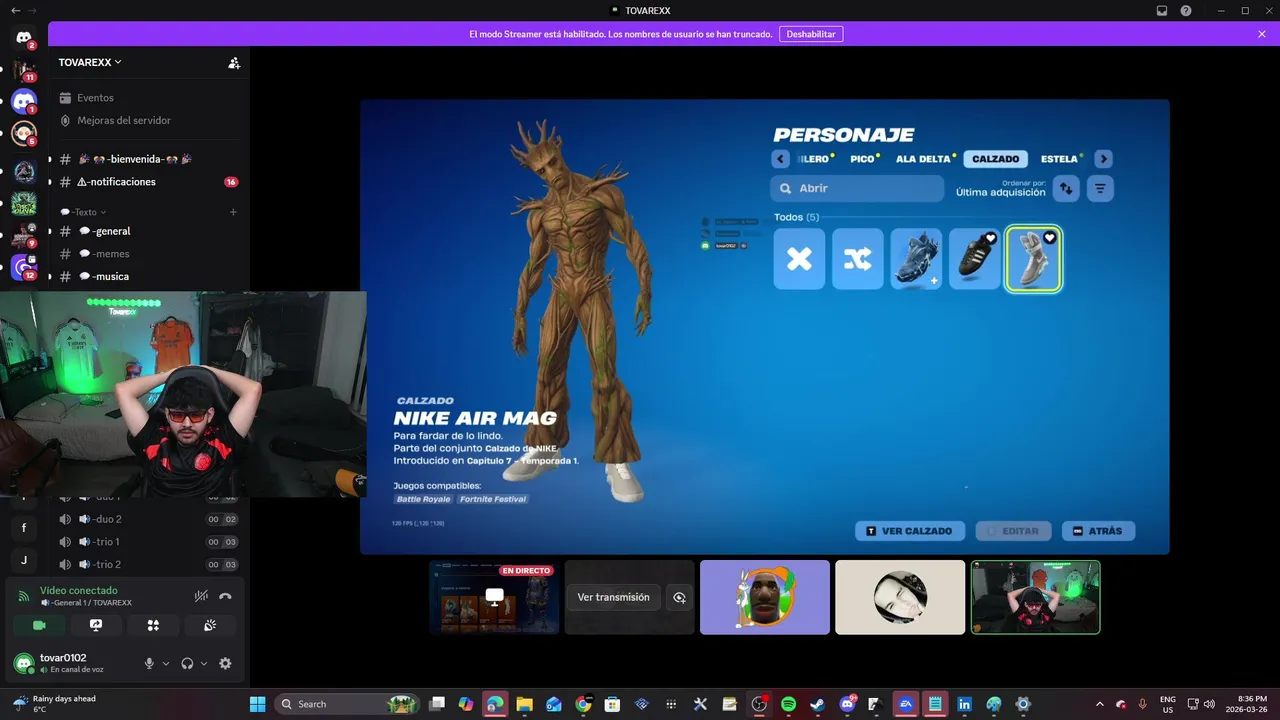The image size is (1280, 720).
Task: Click the tovar0102 user avatar
Action: click(24, 663)
